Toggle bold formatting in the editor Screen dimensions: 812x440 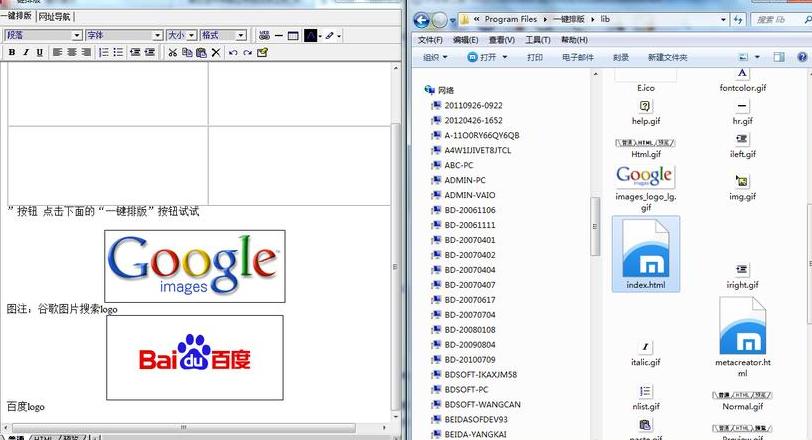pos(12,52)
